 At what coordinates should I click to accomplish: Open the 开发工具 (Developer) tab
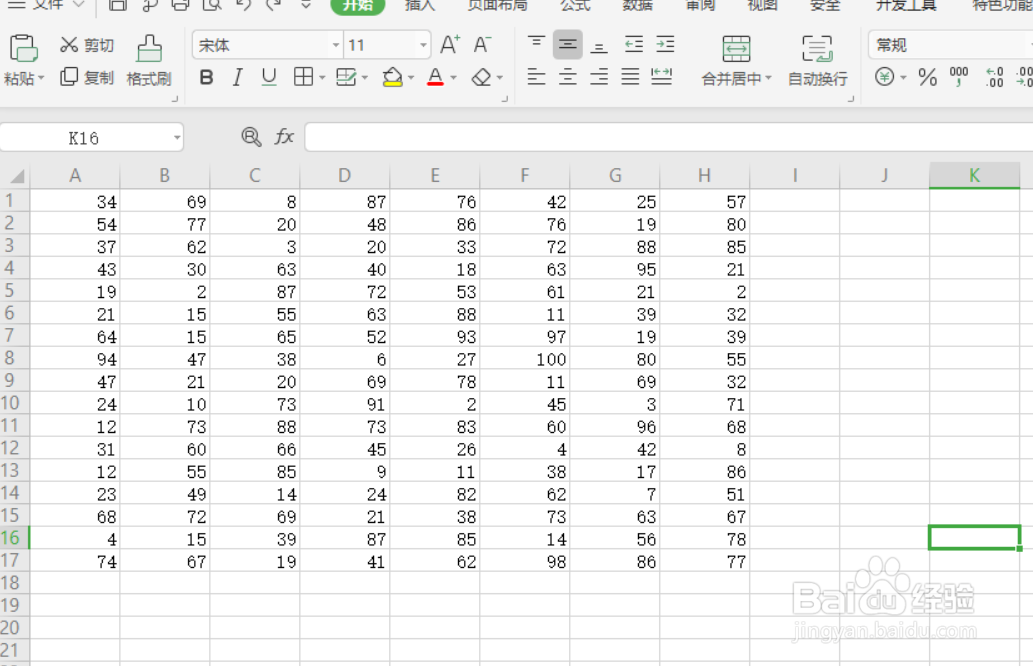click(906, 5)
